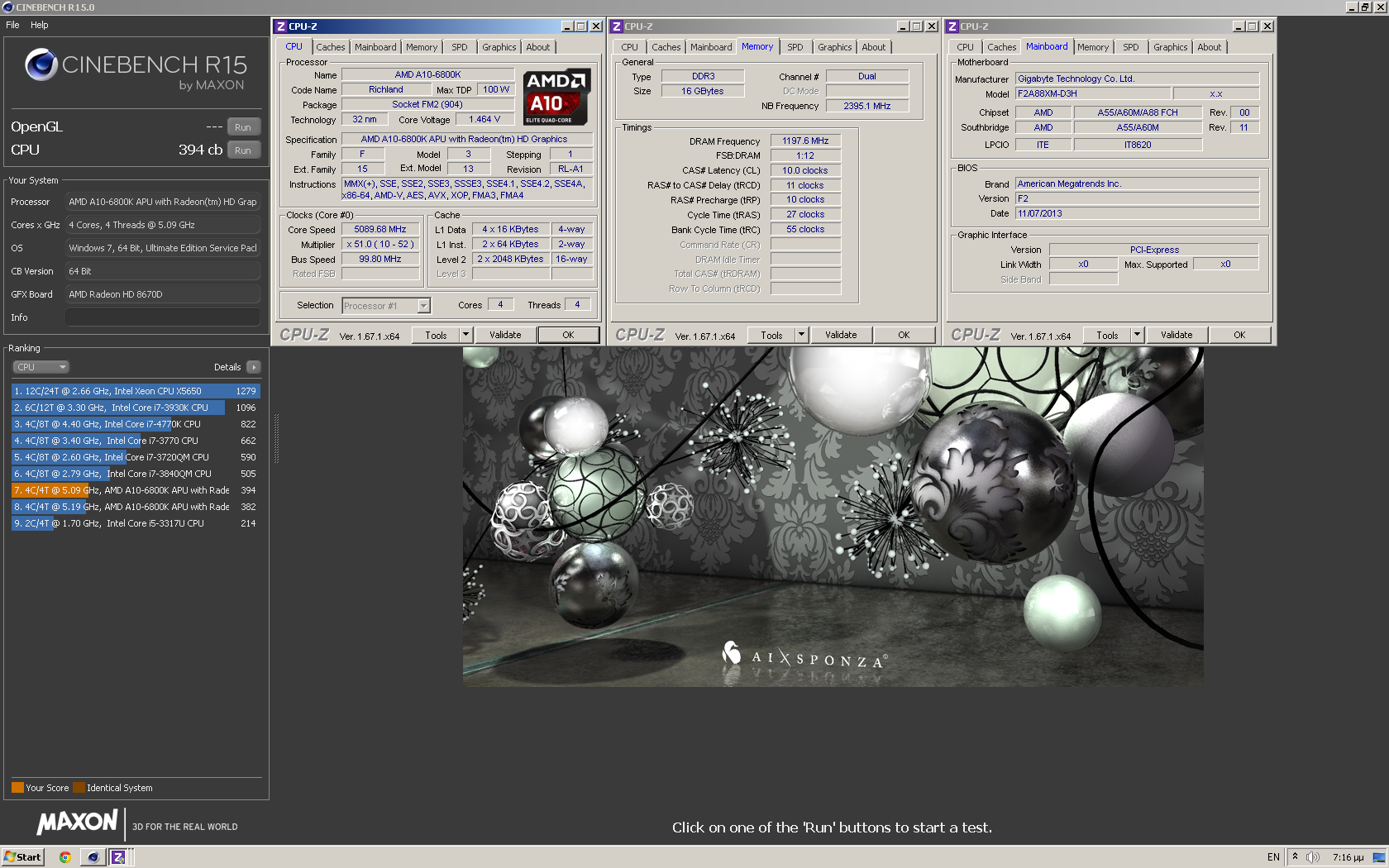
Task: Select ranking row Intel Core i5-3317U
Action: [x=136, y=523]
